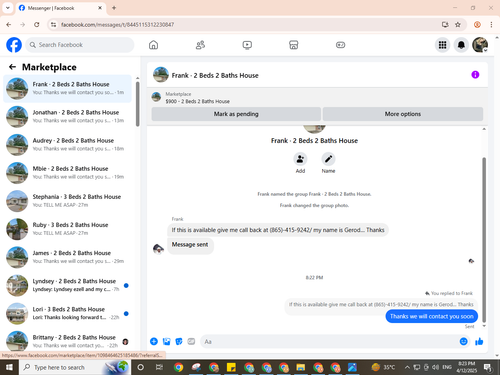Click the sent bubble 'Thanks we will contact you soon'
This screenshot has height=375, width=500.
click(x=432, y=316)
